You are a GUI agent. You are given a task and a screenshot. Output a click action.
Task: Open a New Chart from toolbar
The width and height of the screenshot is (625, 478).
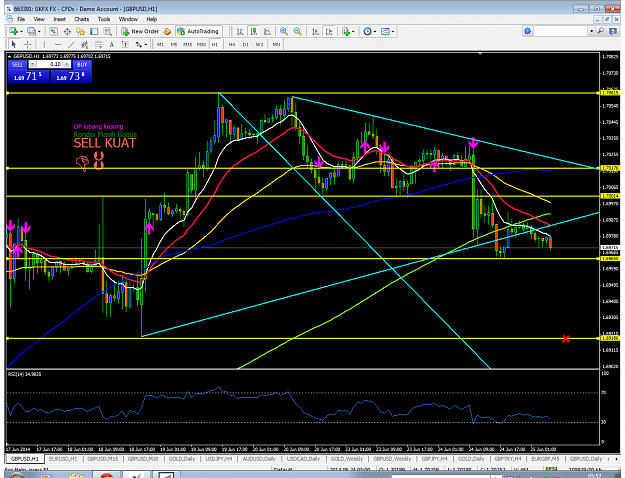(14, 31)
